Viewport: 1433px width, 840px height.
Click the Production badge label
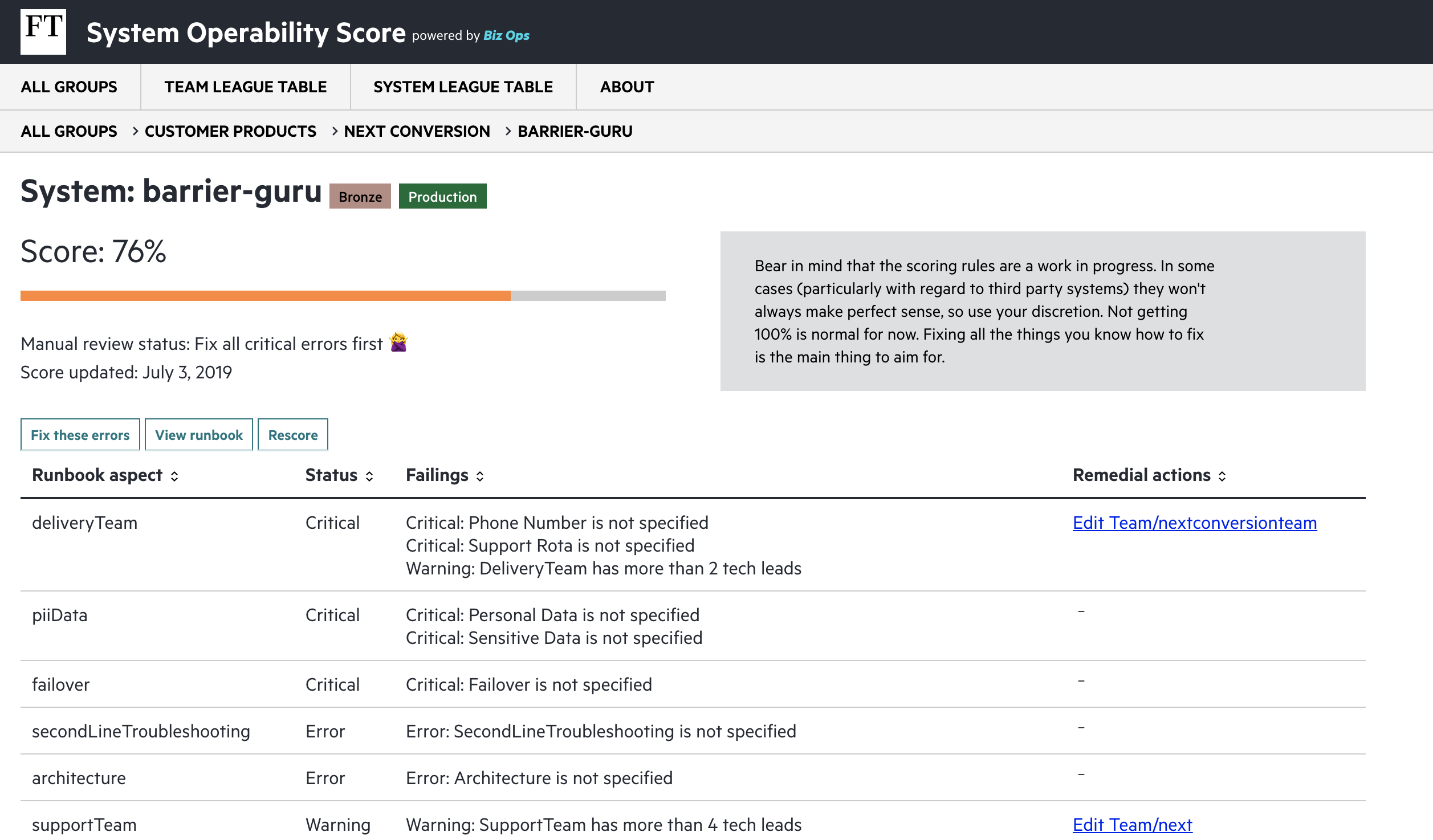[442, 197]
